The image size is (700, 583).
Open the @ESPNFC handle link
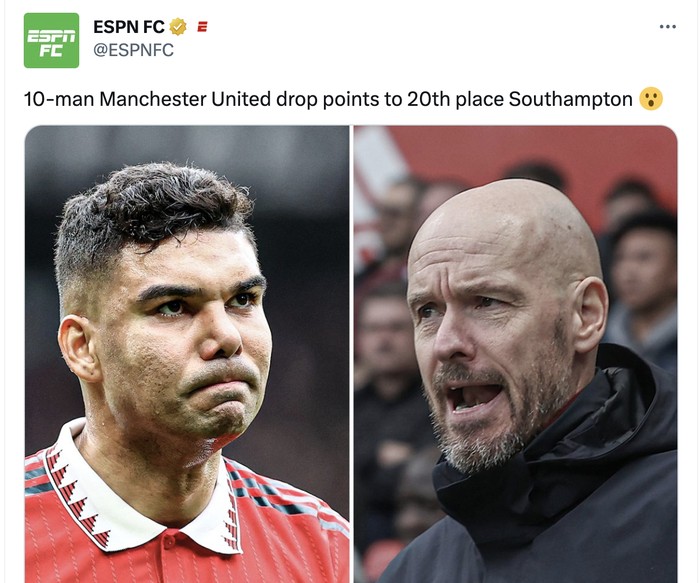[x=133, y=50]
